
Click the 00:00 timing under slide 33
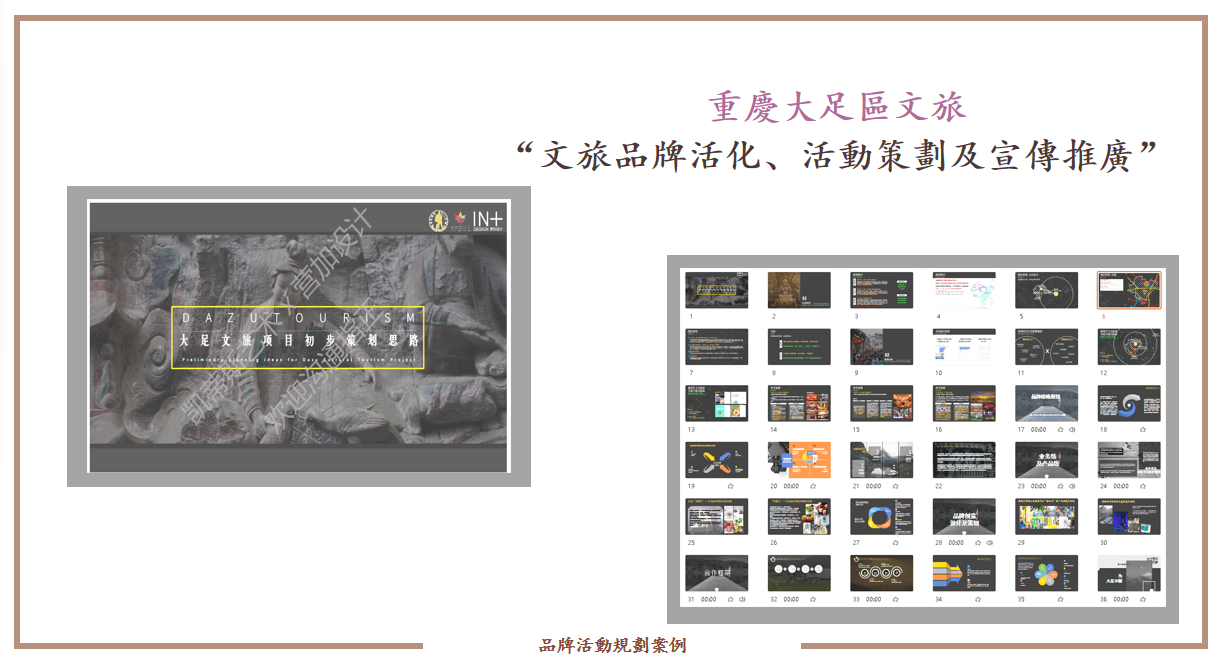click(874, 600)
